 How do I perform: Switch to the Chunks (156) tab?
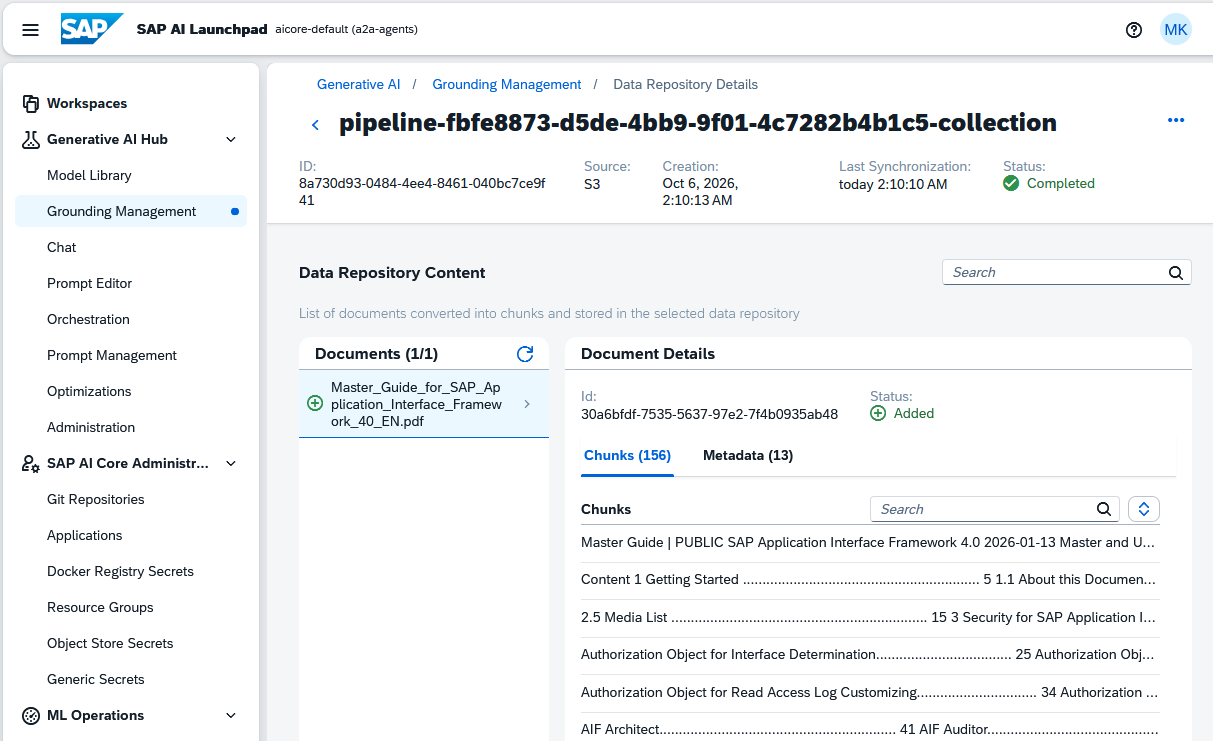(x=627, y=455)
